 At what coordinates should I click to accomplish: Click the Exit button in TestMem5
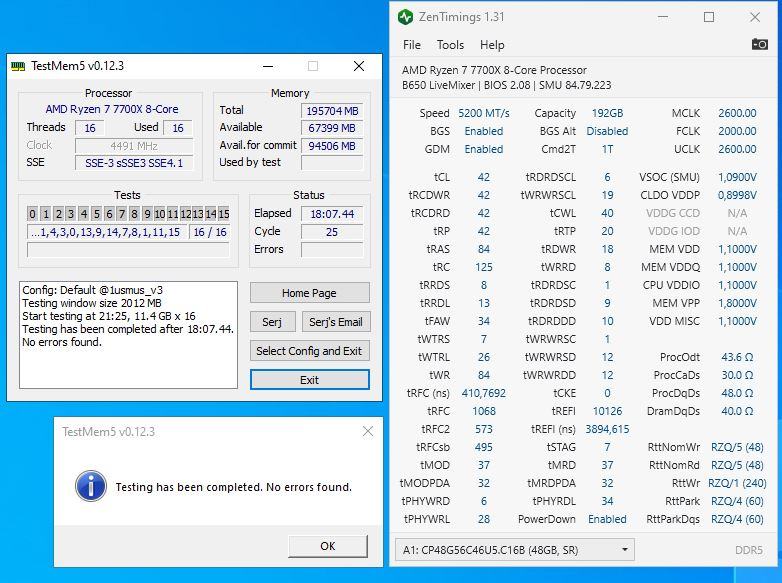[309, 380]
